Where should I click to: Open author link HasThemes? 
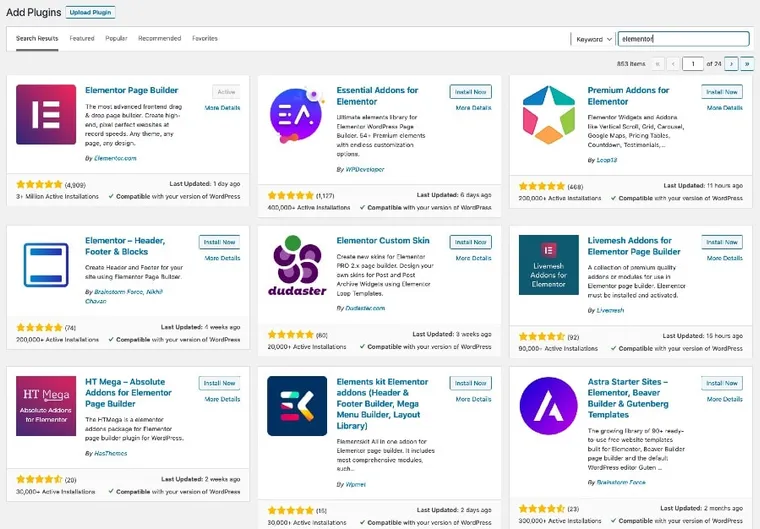pyautogui.click(x=111, y=453)
